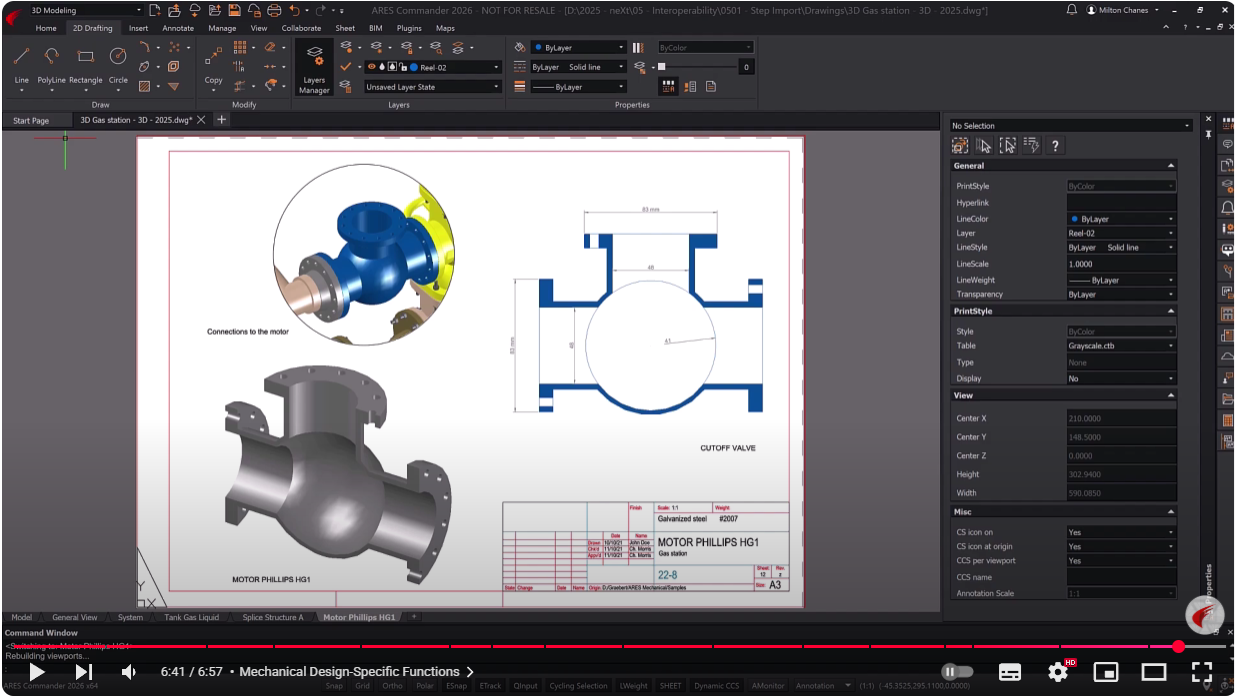Toggle video subtitles
The image size is (1236, 699).
[1010, 672]
